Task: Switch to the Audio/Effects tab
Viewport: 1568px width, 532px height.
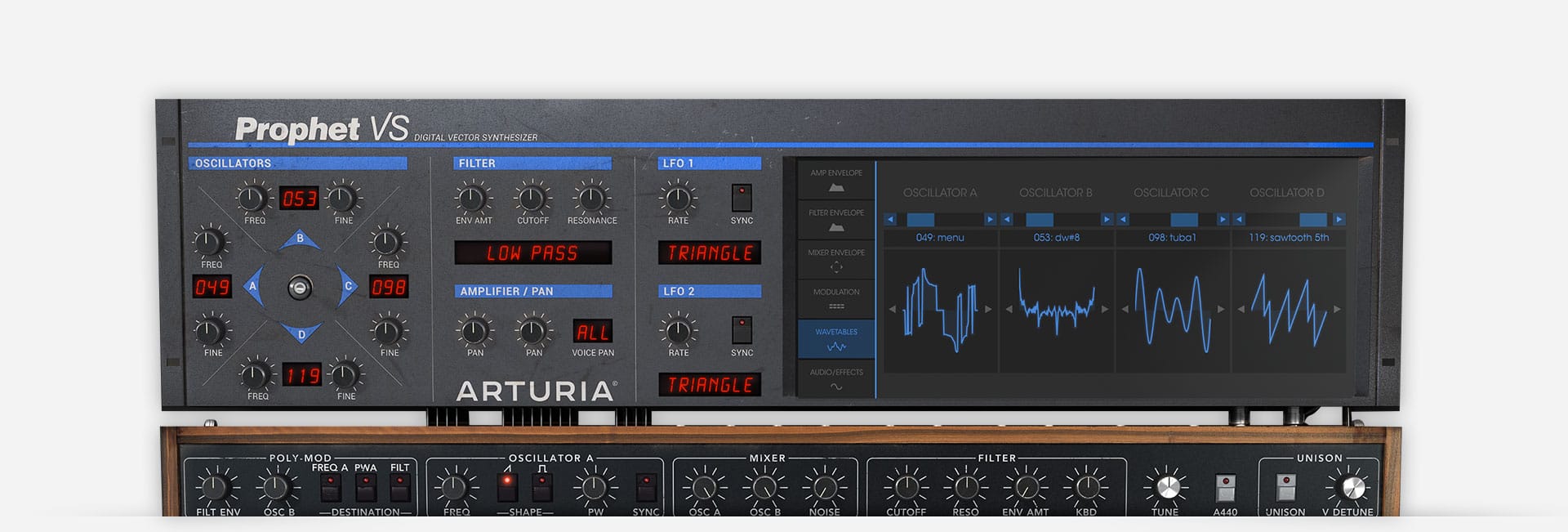Action: (x=836, y=379)
